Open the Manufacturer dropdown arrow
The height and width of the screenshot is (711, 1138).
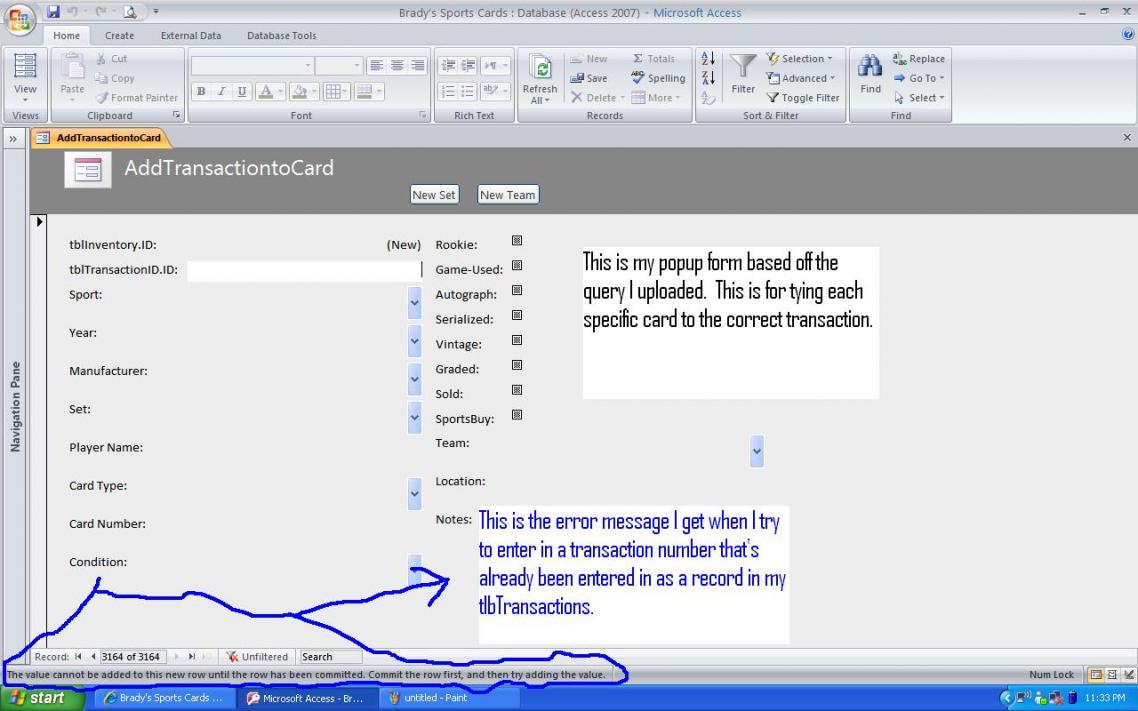click(x=414, y=378)
